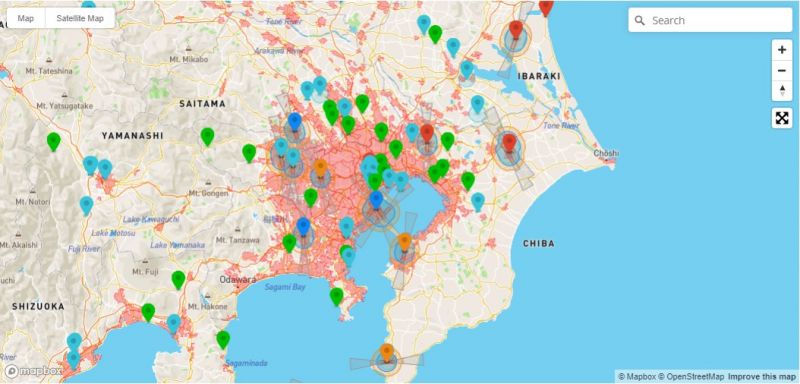Select green marker west of Mt. Hakone
This screenshot has height=384, width=800.
tap(148, 312)
